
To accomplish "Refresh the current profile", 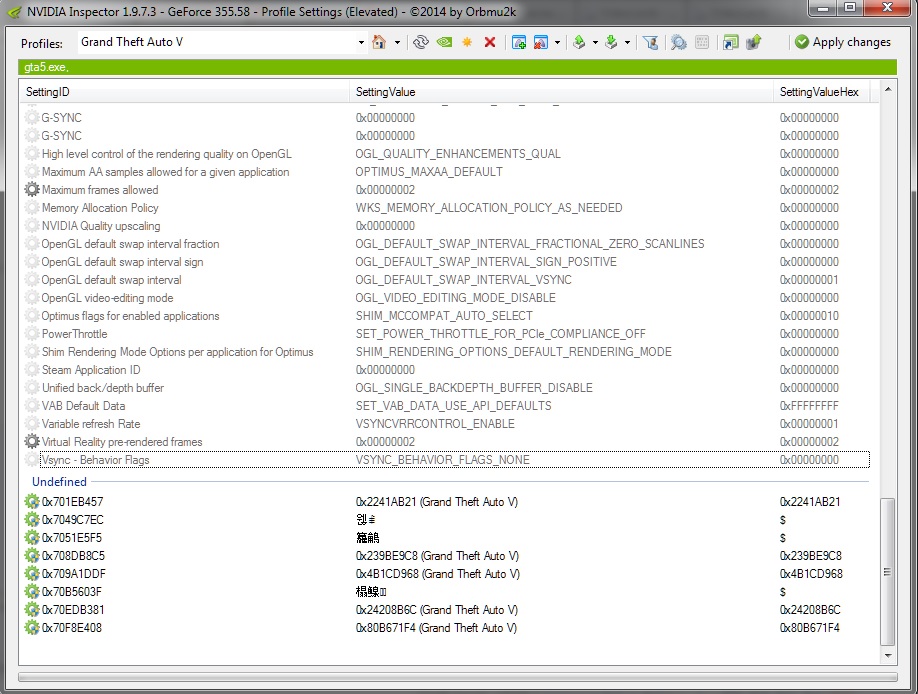I will pos(420,42).
